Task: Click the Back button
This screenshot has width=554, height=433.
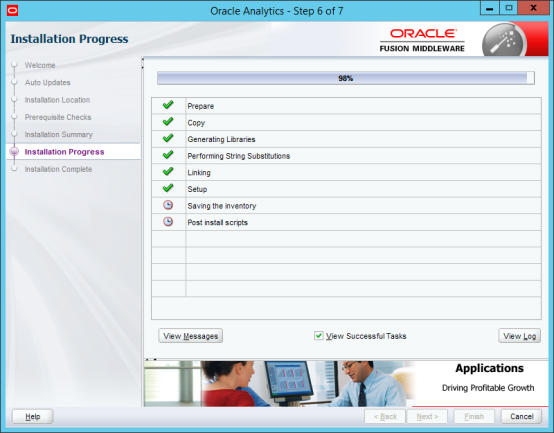Action: tap(385, 416)
